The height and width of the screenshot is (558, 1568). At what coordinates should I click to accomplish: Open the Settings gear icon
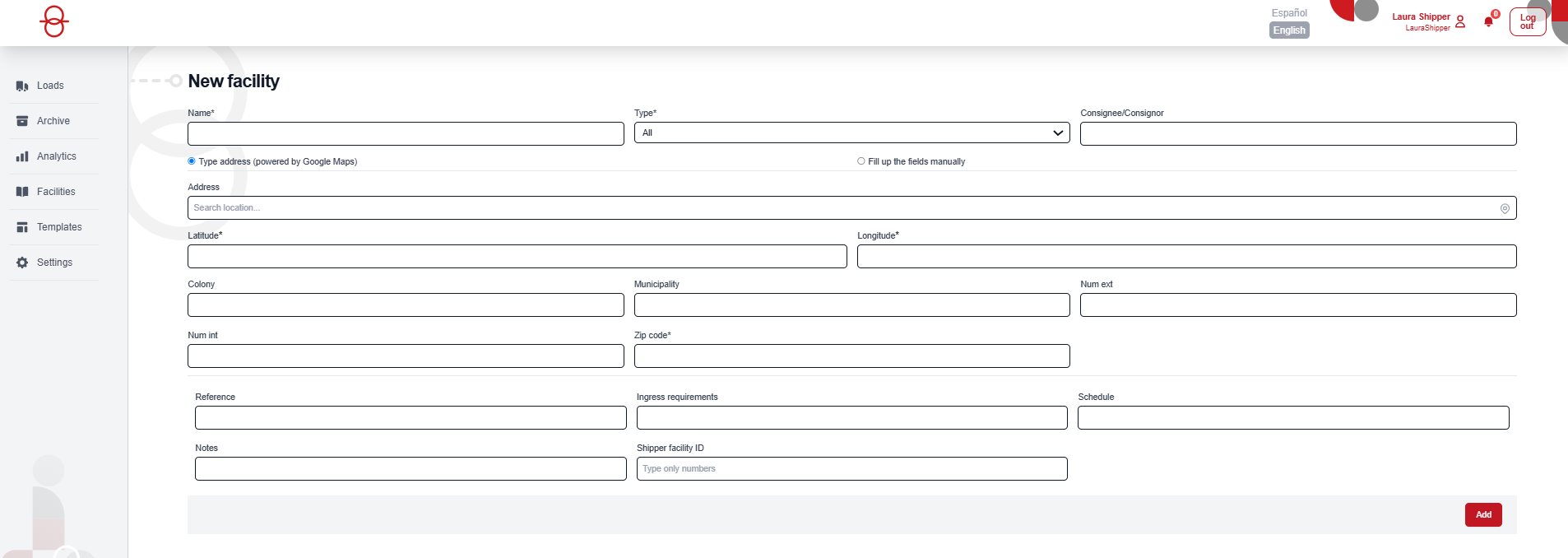click(x=22, y=263)
